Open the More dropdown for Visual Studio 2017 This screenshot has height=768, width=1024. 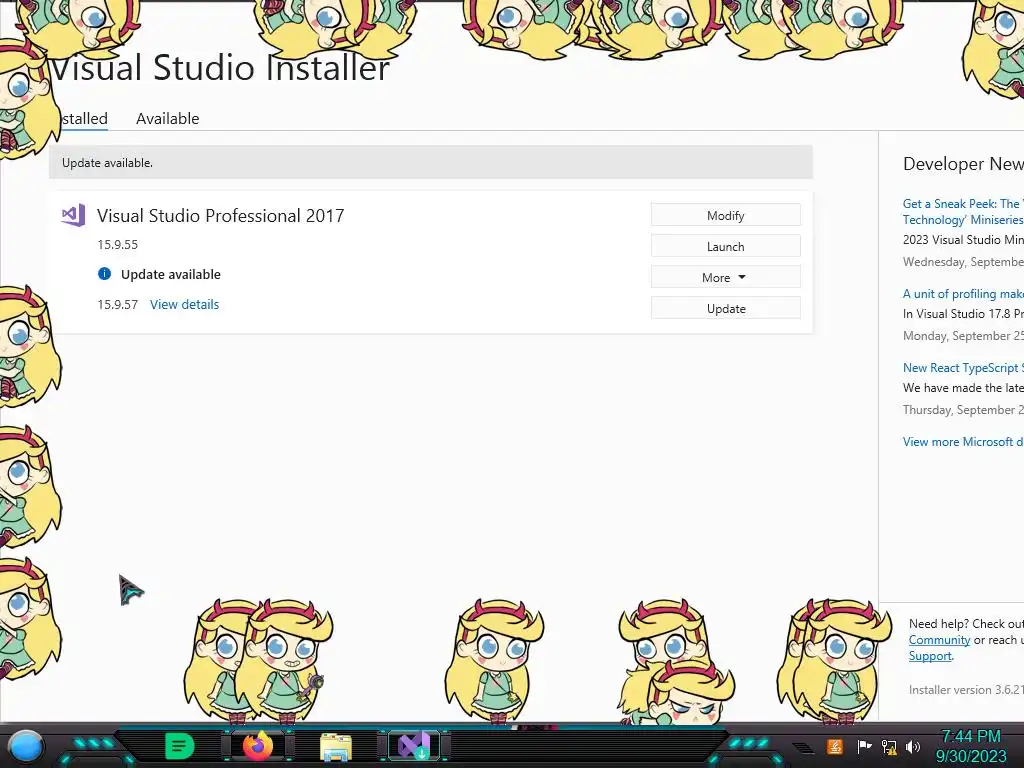pos(726,278)
